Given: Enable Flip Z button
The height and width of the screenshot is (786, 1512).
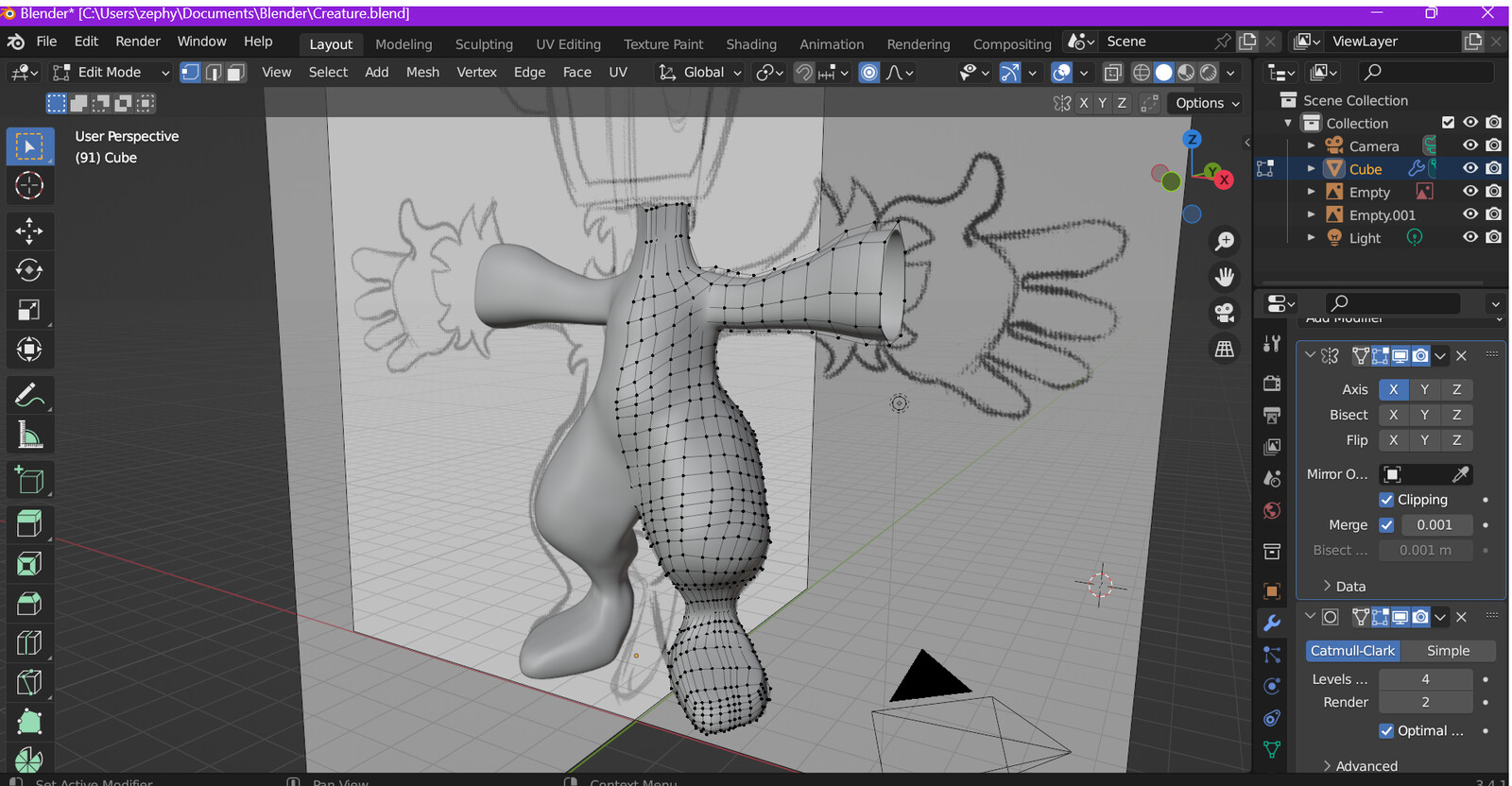Looking at the screenshot, I should tap(1457, 440).
